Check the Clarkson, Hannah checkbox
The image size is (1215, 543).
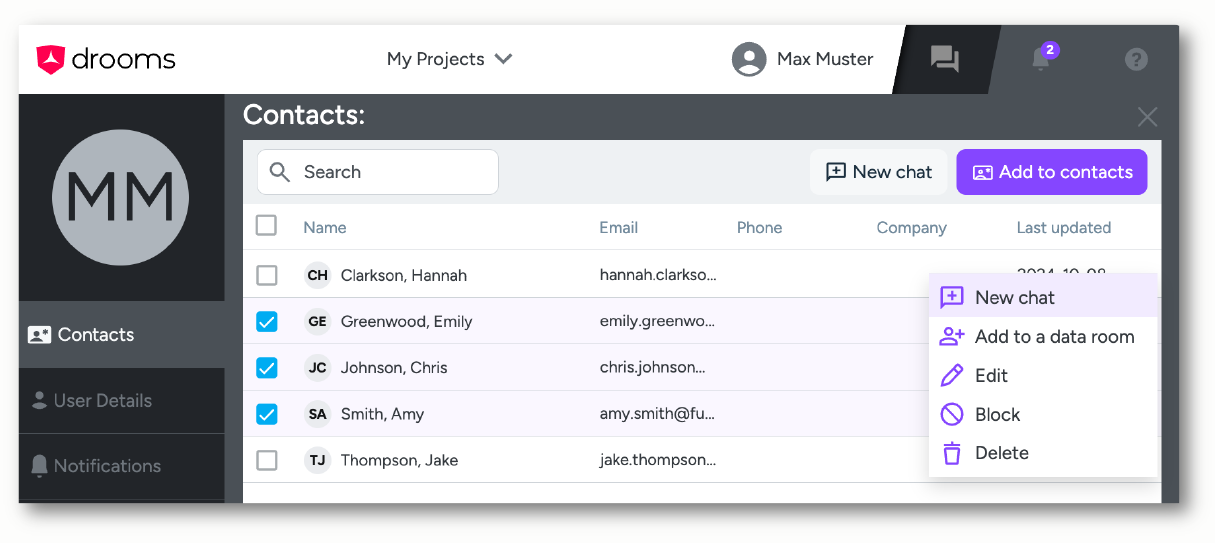(266, 275)
